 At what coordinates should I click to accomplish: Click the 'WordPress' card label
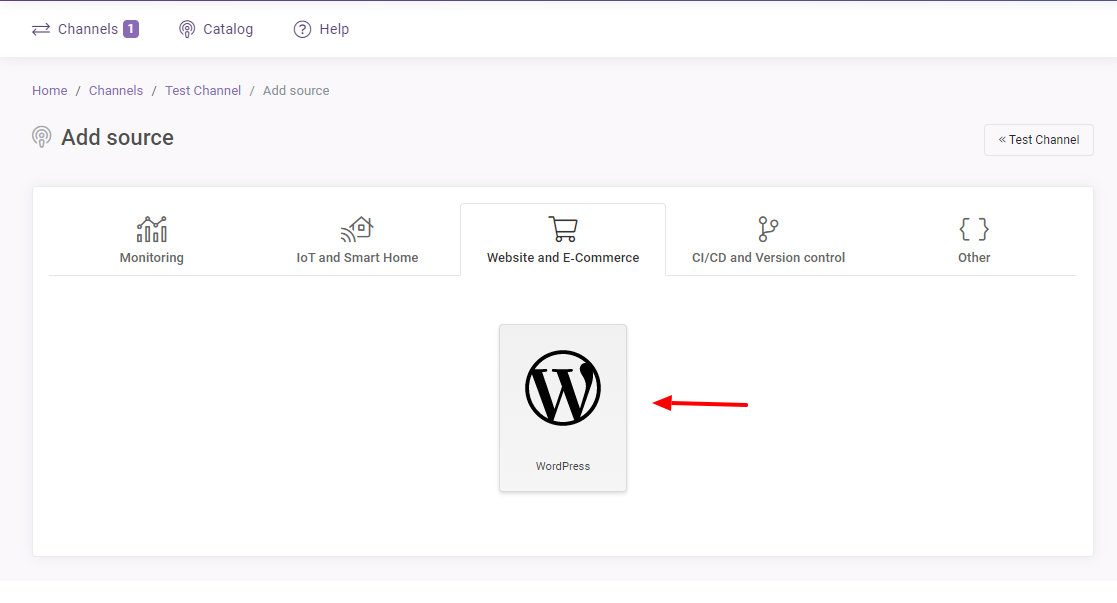coord(563,466)
